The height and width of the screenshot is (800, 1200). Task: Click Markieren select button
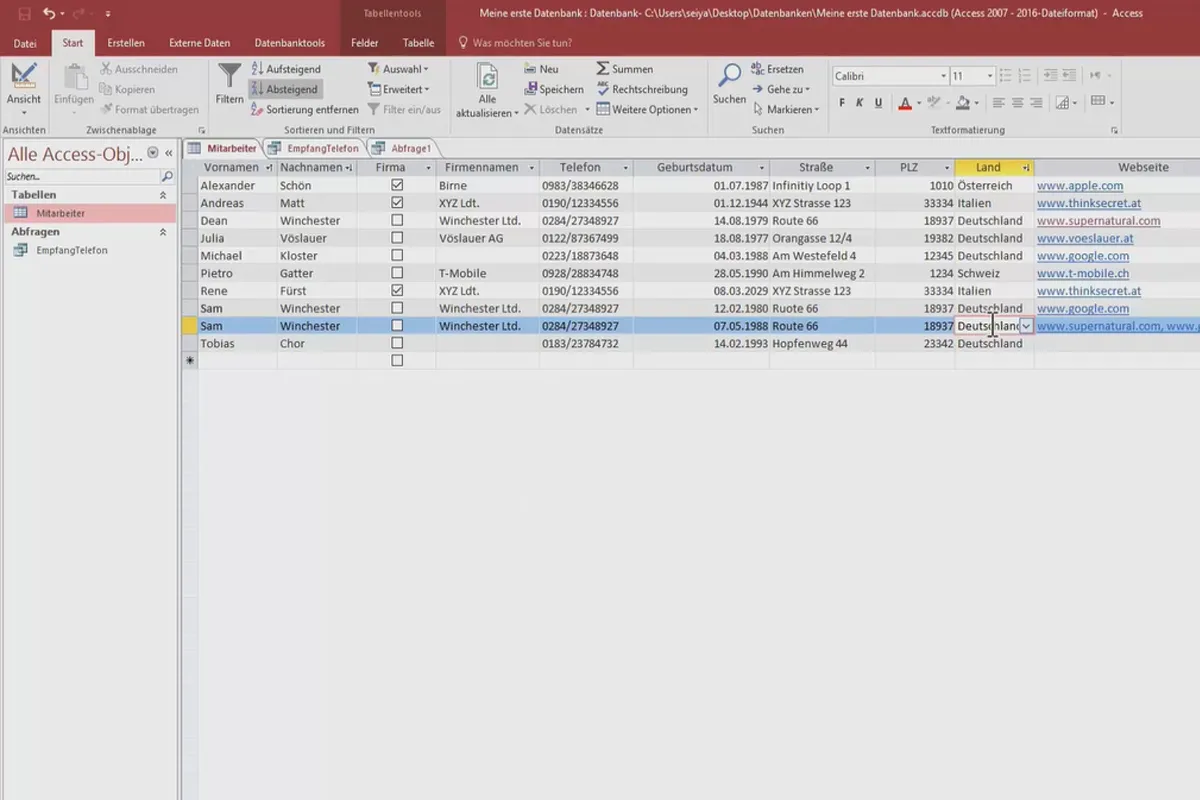pyautogui.click(x=786, y=110)
